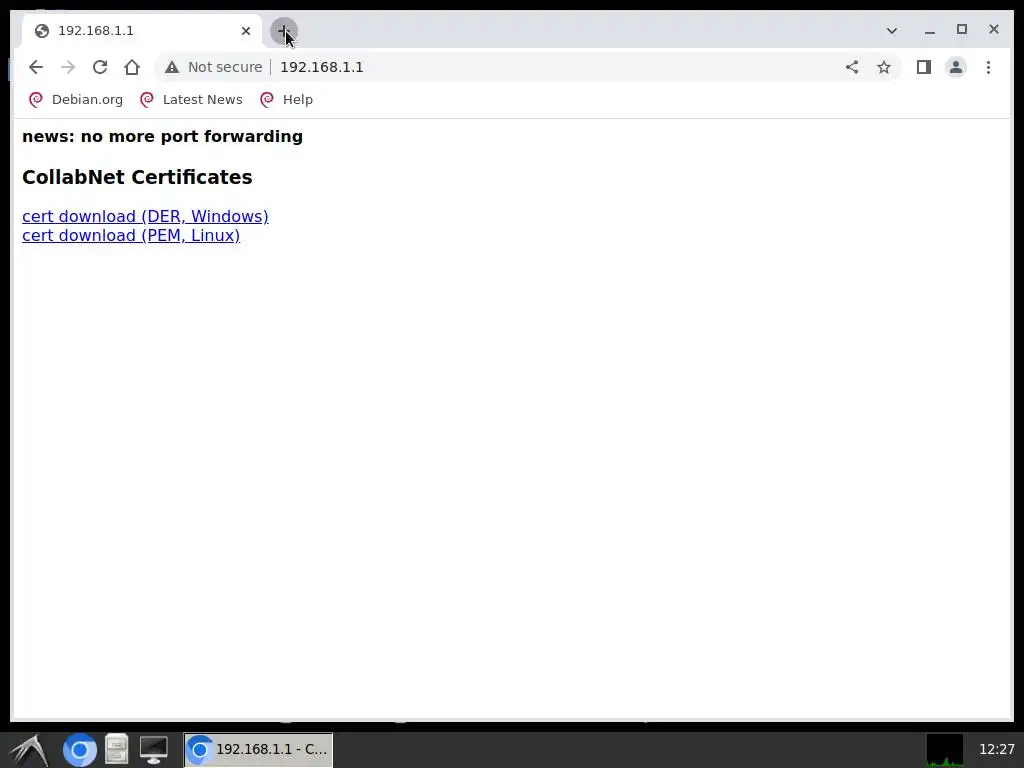Image resolution: width=1024 pixels, height=768 pixels.
Task: Open the Help bookmark
Action: click(x=287, y=100)
